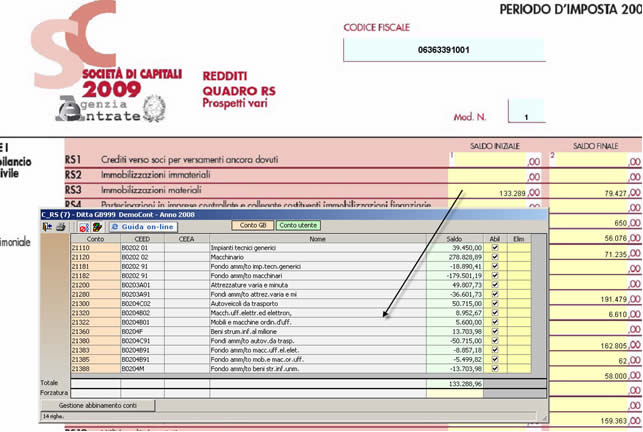Screen dimensions: 643x432
Task: Click the Saldo column header
Action: click(454, 239)
